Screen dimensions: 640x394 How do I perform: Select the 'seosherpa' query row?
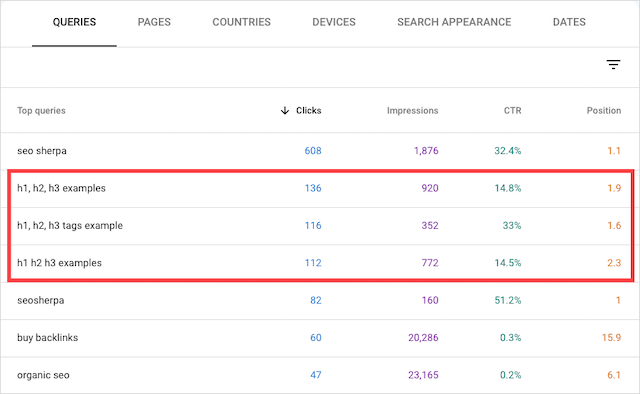[x=320, y=301]
